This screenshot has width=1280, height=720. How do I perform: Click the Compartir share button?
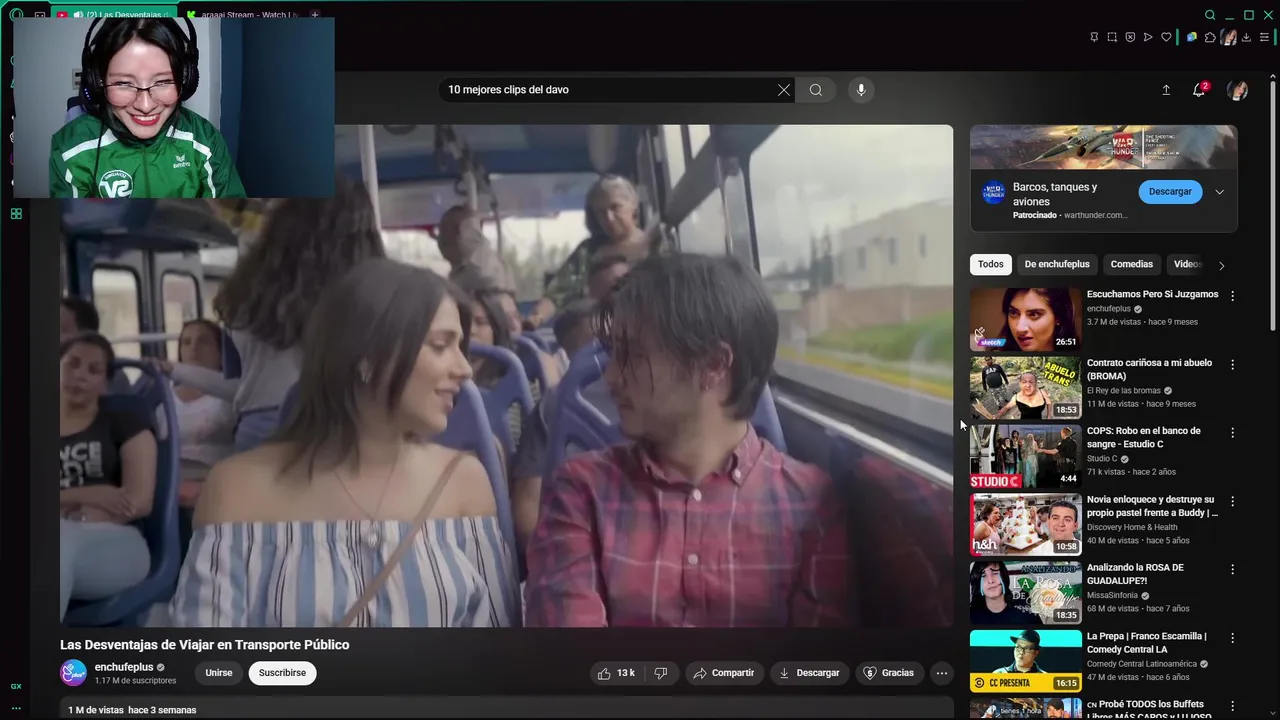pyautogui.click(x=724, y=673)
